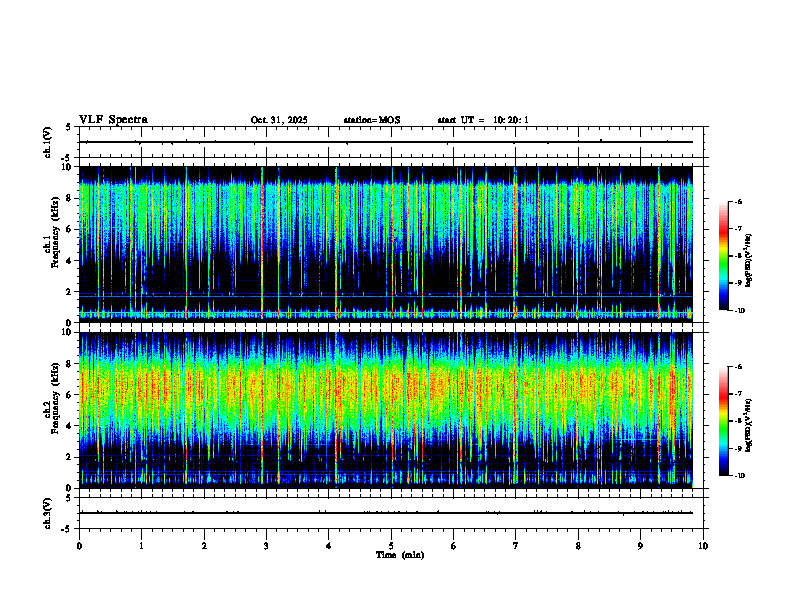Click the "5" tick label of ch.1(V) panel
This screenshot has width=792, height=612.
pos(69,127)
